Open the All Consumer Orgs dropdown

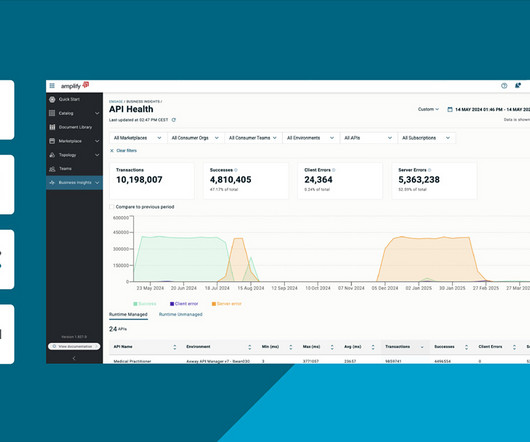tap(195, 138)
